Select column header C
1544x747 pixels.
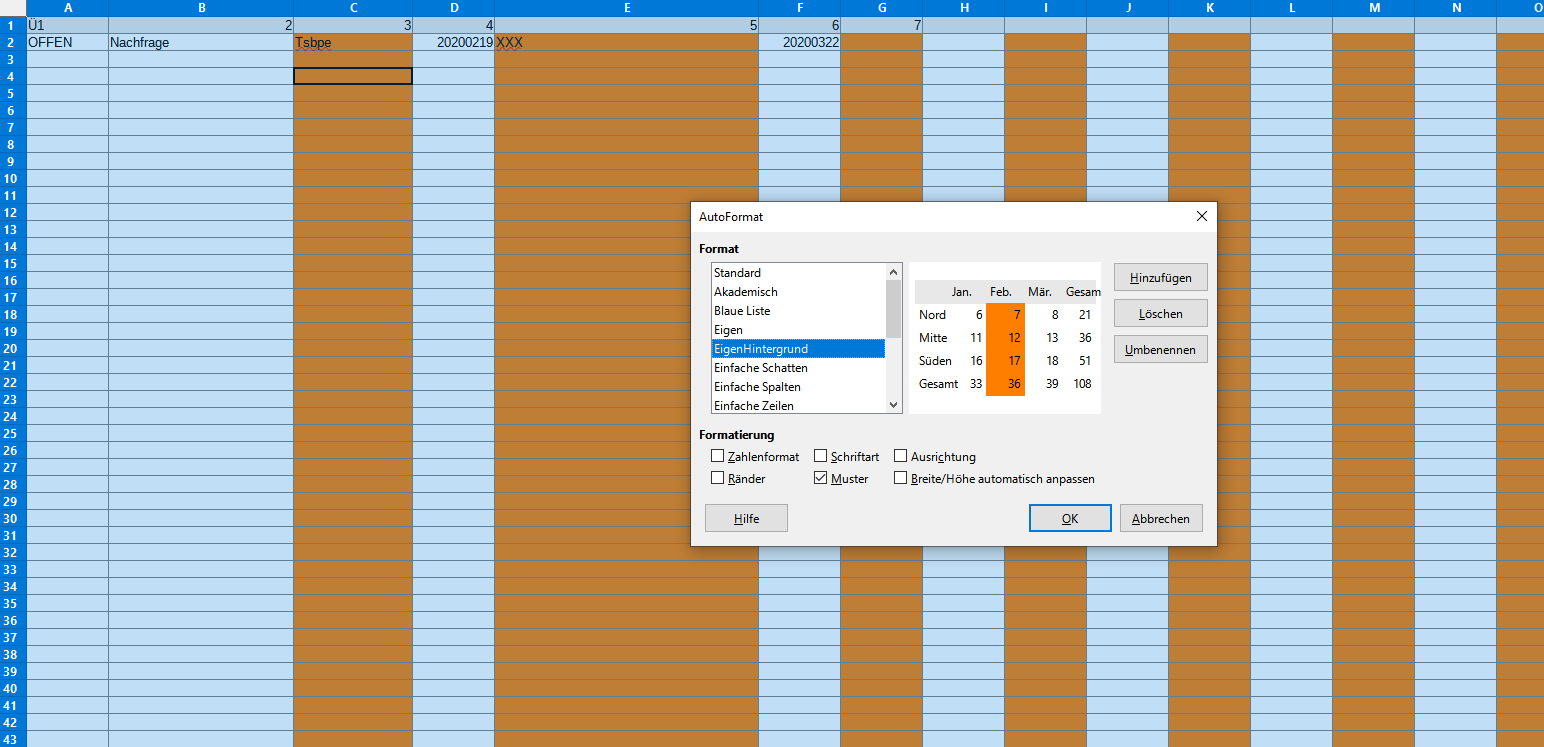[353, 8]
